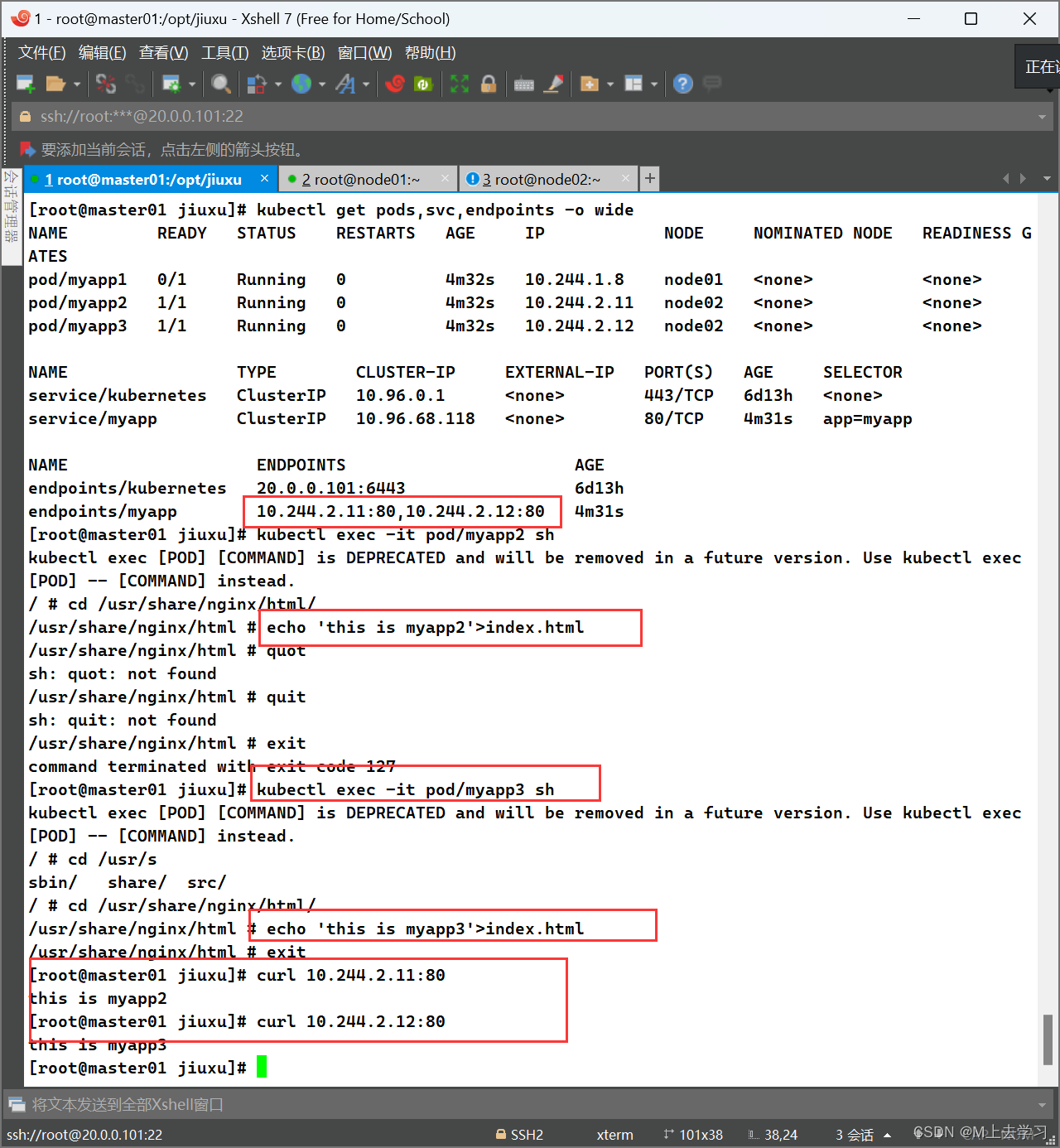Image resolution: width=1060 pixels, height=1148 pixels.
Task: Expand the window layout dropdown arrow
Action: (x=654, y=84)
